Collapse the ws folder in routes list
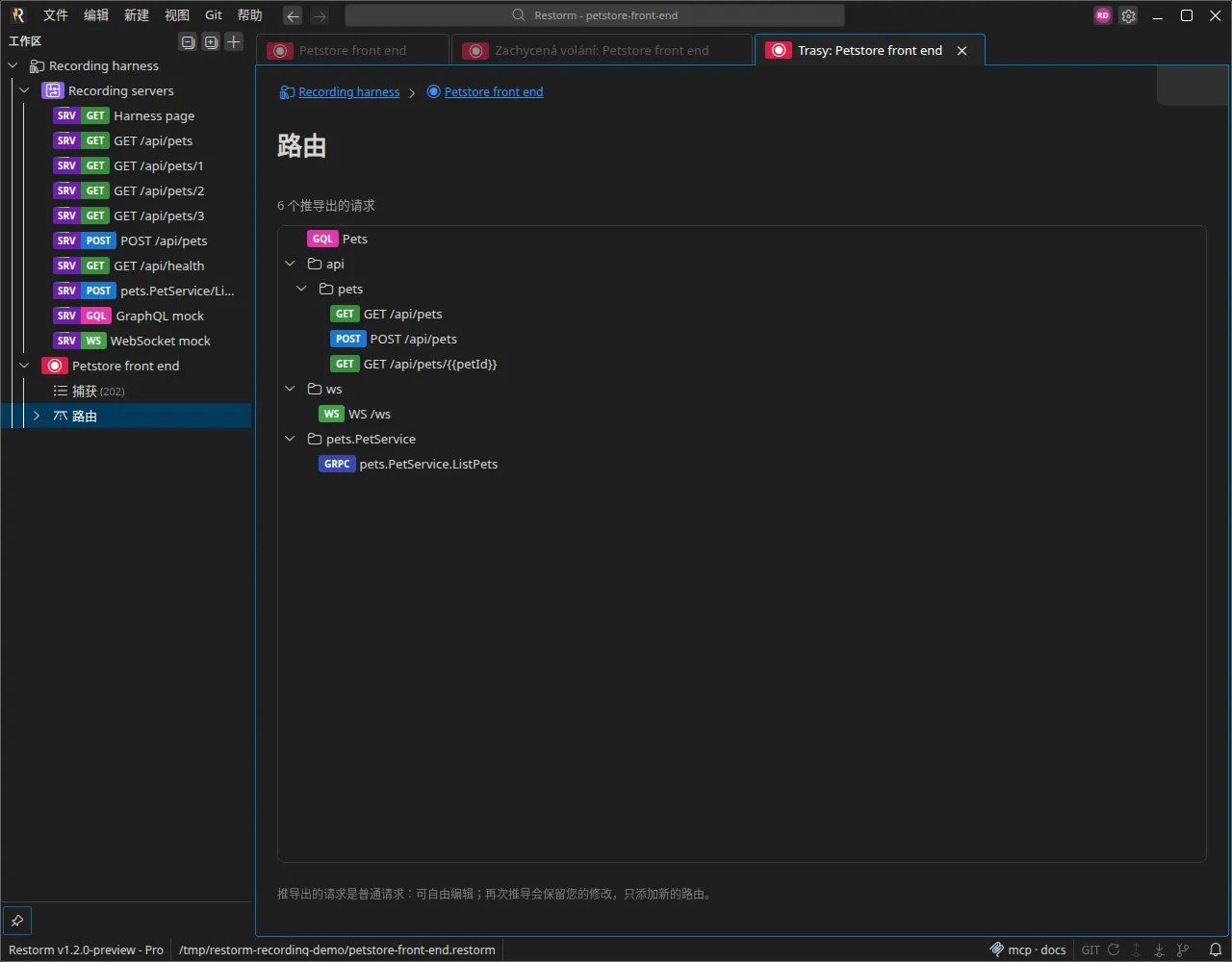The width and height of the screenshot is (1232, 962). (291, 389)
